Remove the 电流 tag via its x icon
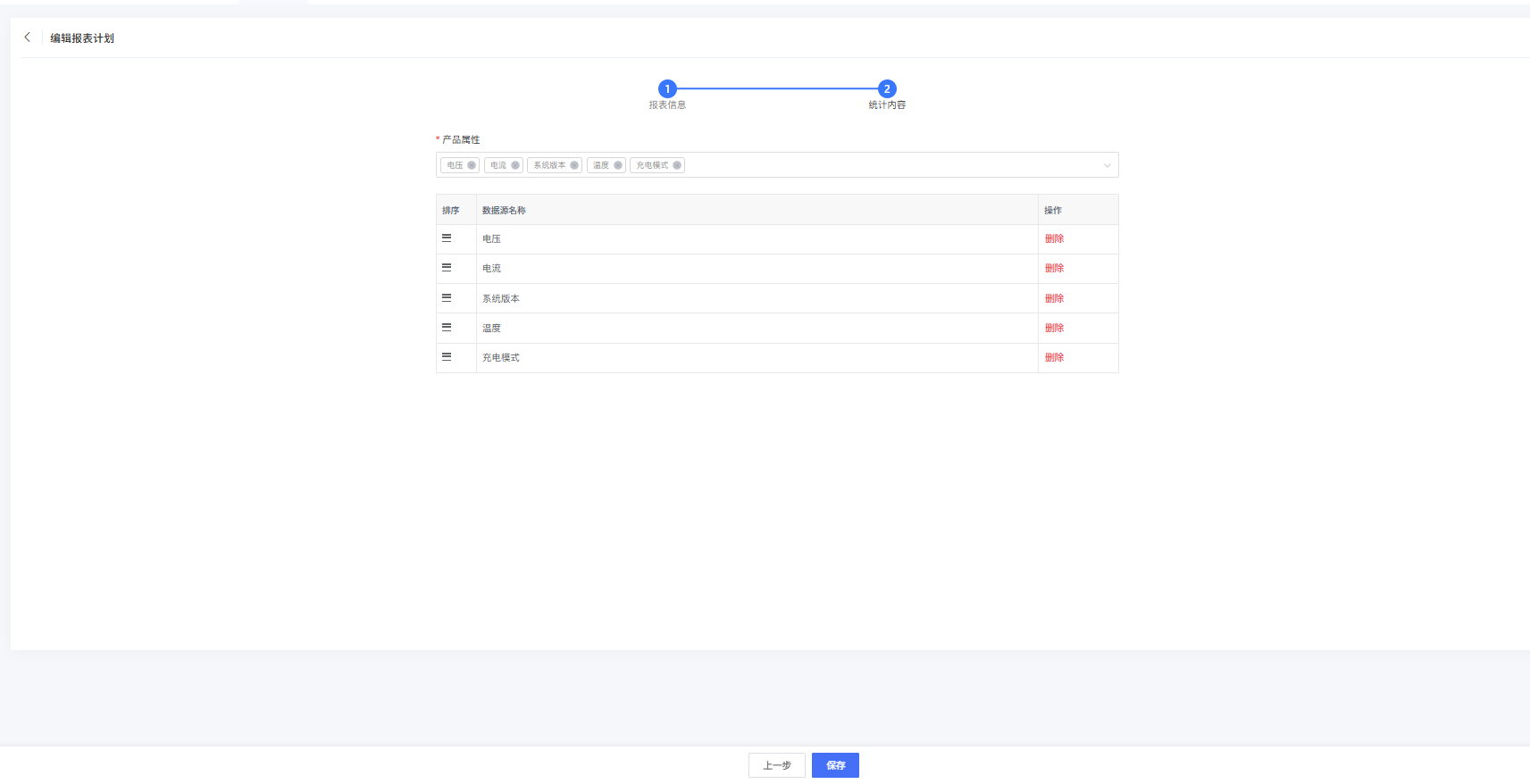This screenshot has width=1530, height=784. click(x=515, y=165)
